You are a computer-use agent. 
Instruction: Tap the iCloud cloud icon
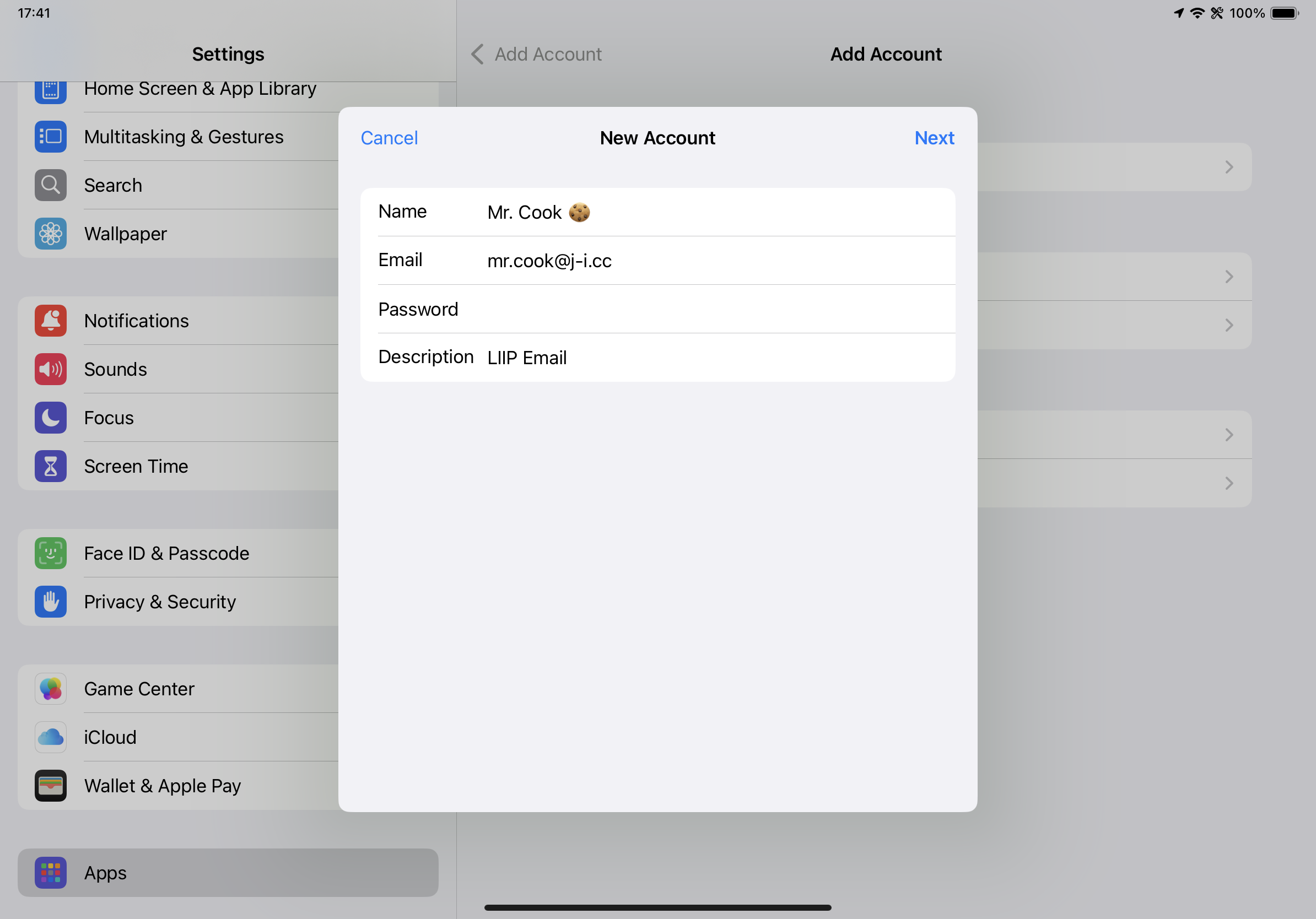(x=51, y=737)
